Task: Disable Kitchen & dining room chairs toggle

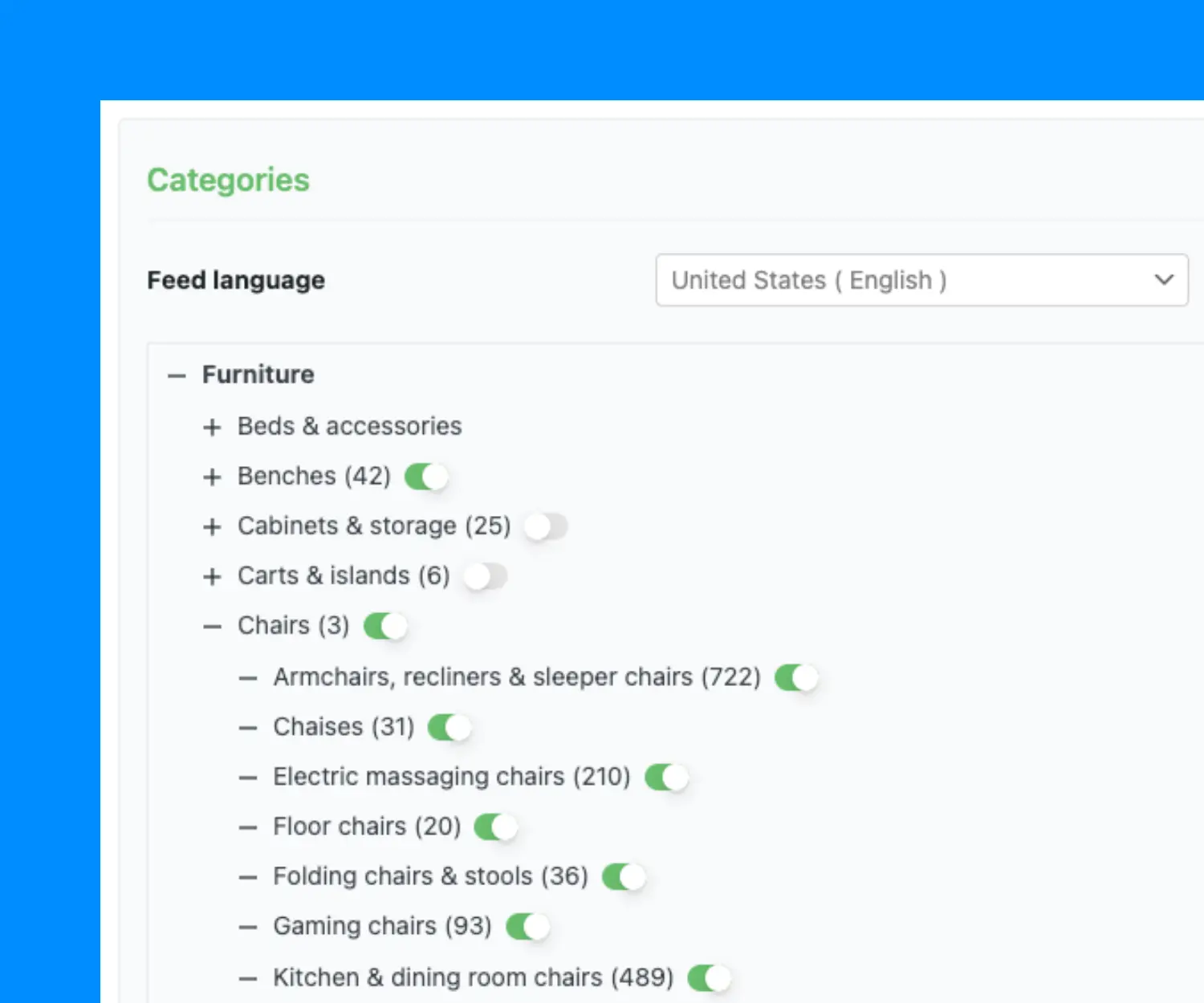Action: (710, 977)
